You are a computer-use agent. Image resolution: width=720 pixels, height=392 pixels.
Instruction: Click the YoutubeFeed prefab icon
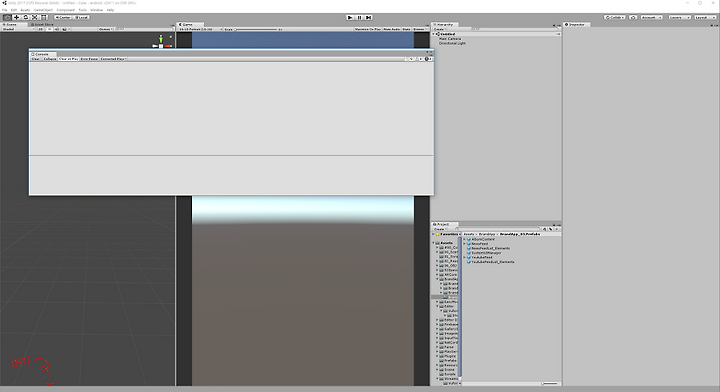tap(469, 258)
